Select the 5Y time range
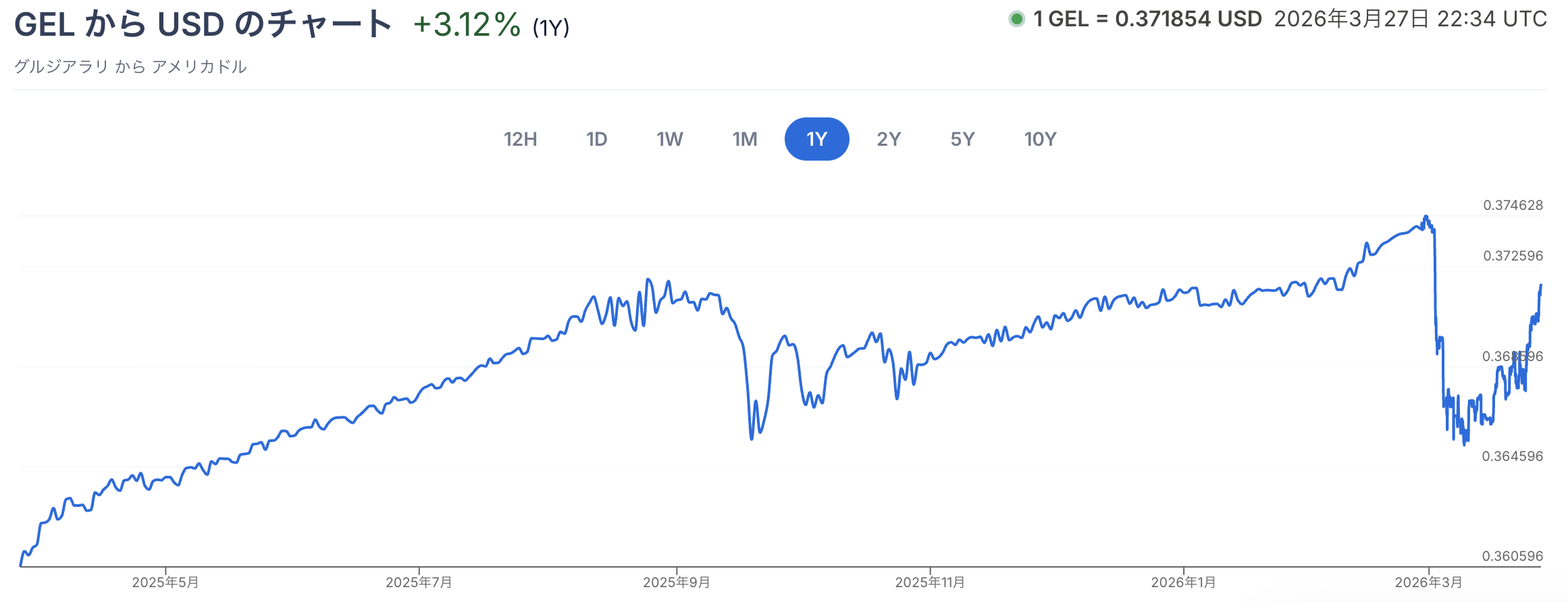The width and height of the screenshot is (1568, 602). click(x=962, y=139)
